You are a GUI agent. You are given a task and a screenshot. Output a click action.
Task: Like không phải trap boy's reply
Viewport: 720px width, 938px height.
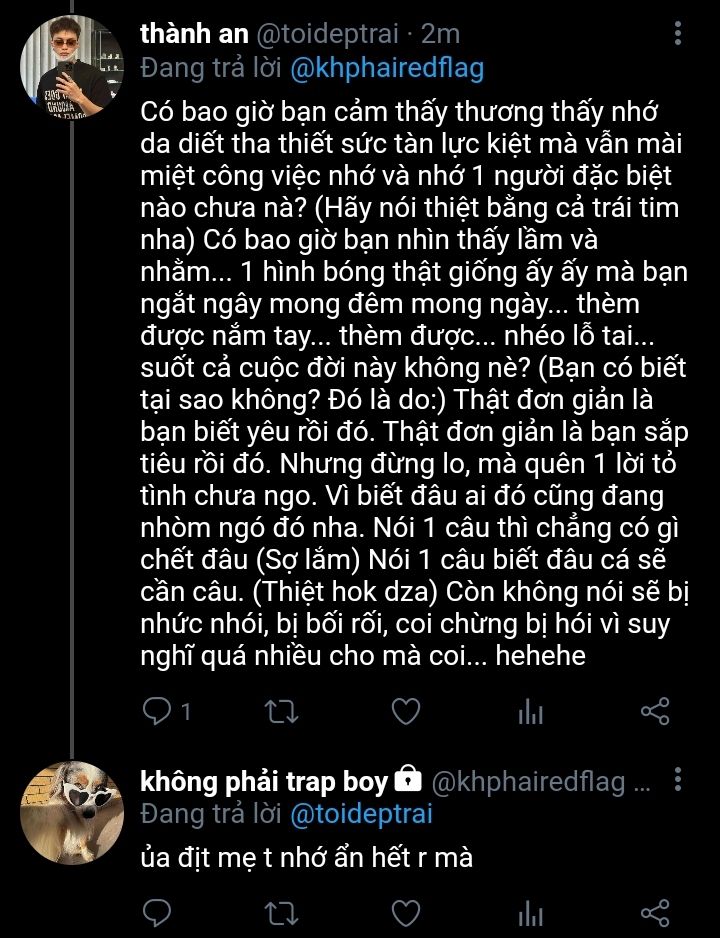click(404, 912)
